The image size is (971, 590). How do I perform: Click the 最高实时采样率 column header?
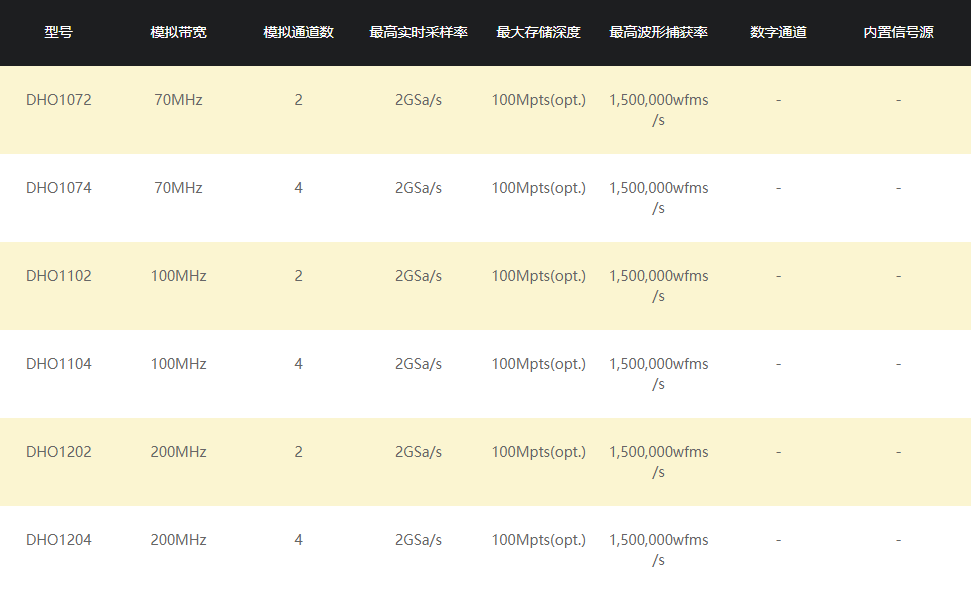tap(418, 32)
